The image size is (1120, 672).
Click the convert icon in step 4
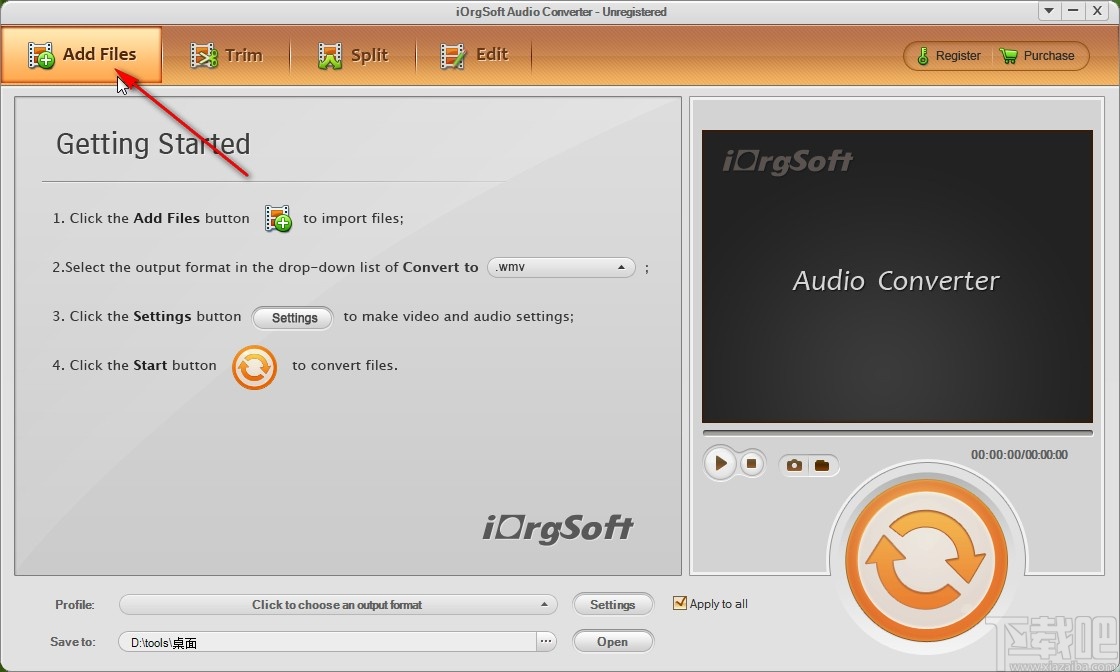pos(254,368)
